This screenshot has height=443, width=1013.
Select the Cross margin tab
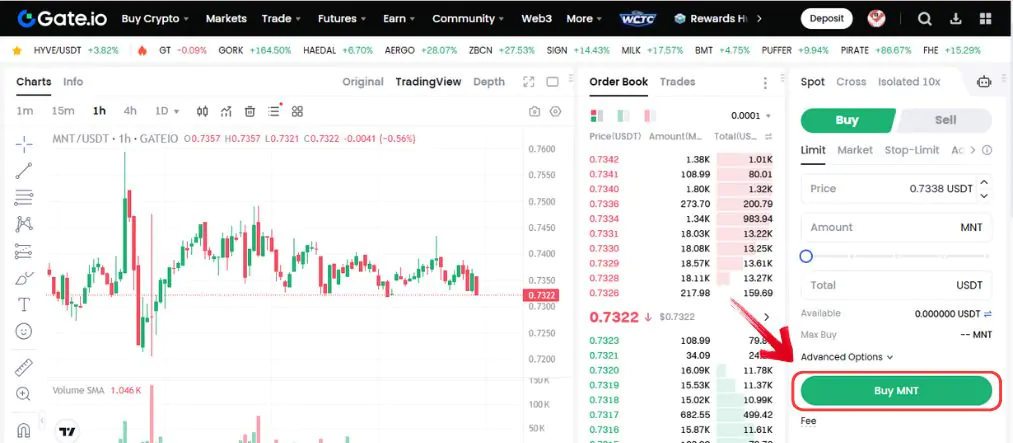(x=851, y=82)
